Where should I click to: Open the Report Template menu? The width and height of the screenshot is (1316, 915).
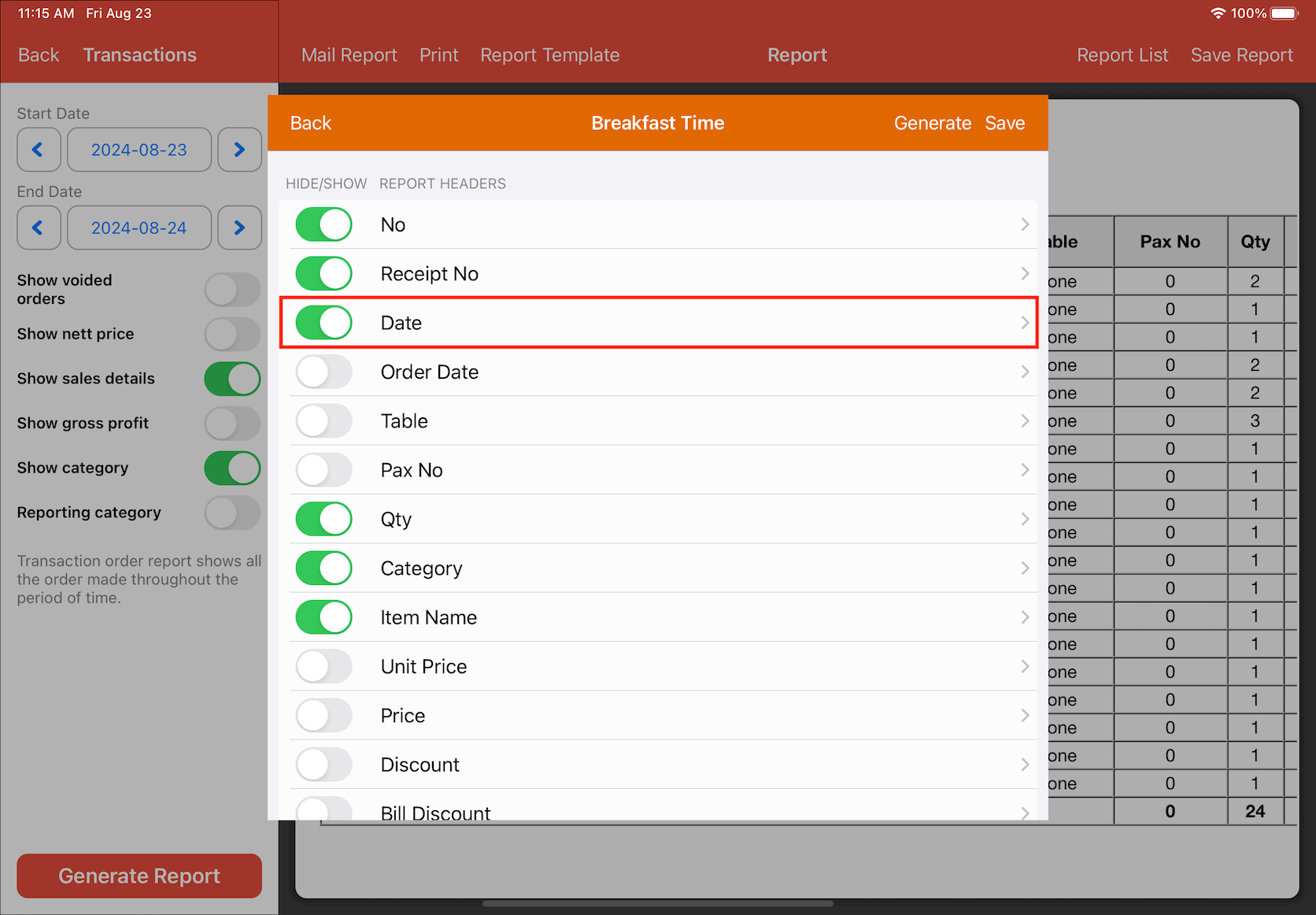549,55
